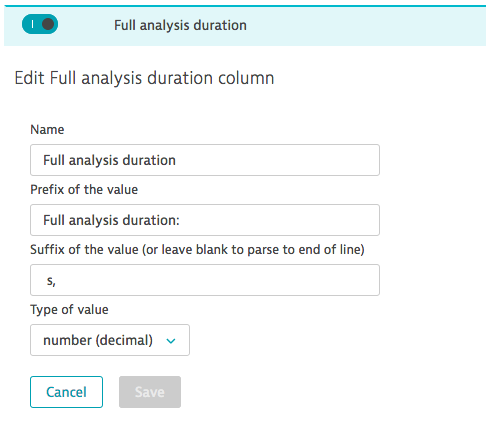Image resolution: width=486 pixels, height=427 pixels.
Task: Click the Suffix of the value label
Action: (x=197, y=250)
